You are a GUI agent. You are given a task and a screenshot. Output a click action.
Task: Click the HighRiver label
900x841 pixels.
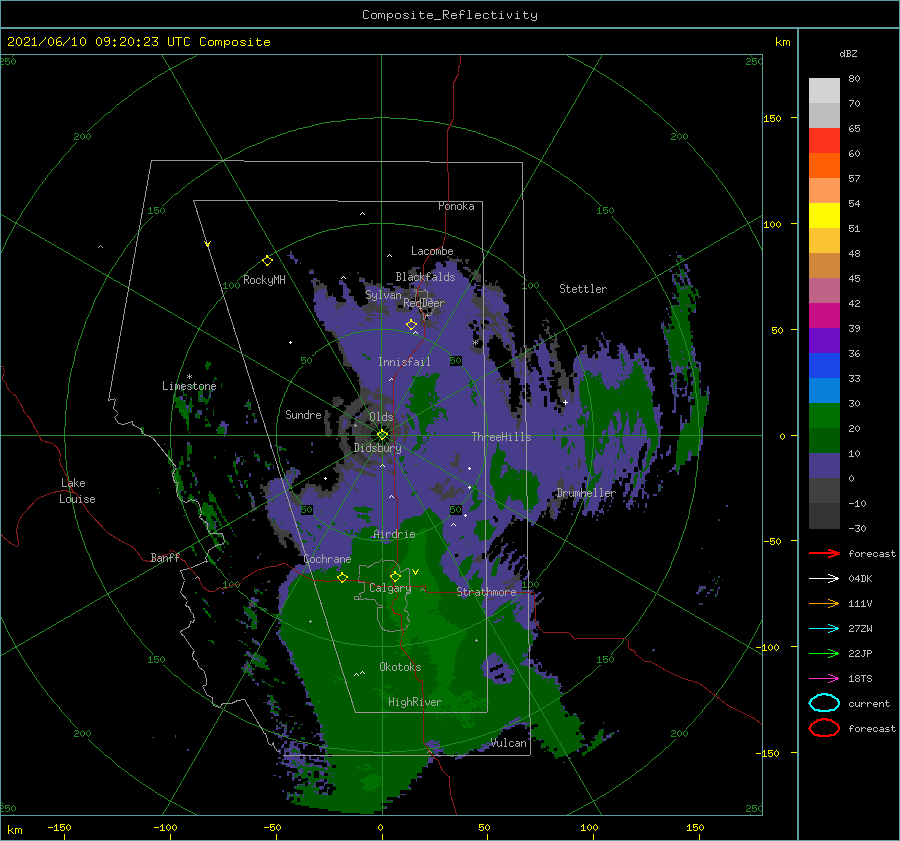click(415, 702)
